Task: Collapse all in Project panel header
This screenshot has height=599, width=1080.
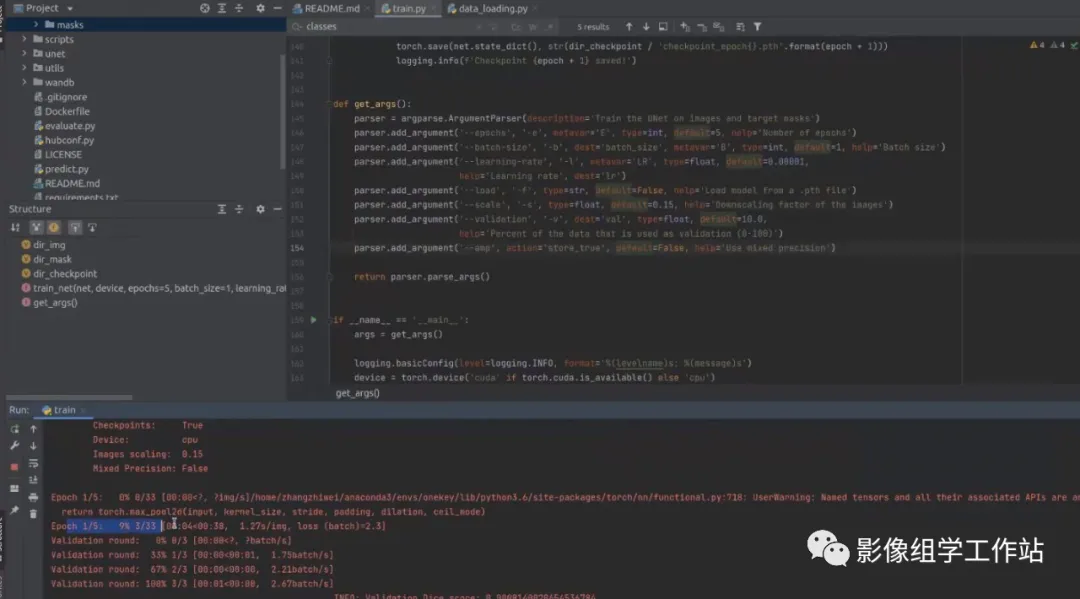Action: point(239,8)
